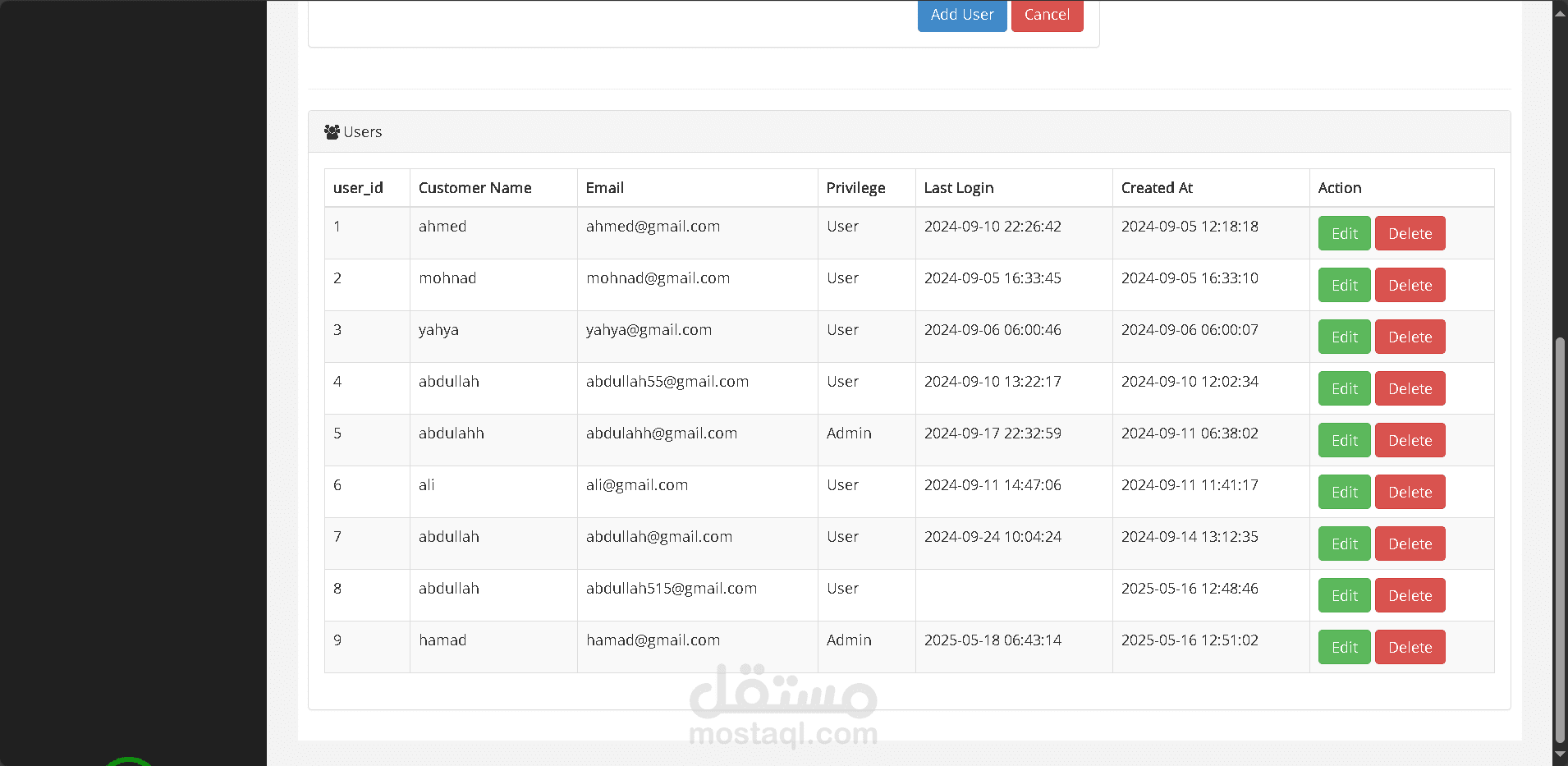Delete user abdullah@gmail.com

(x=1410, y=544)
